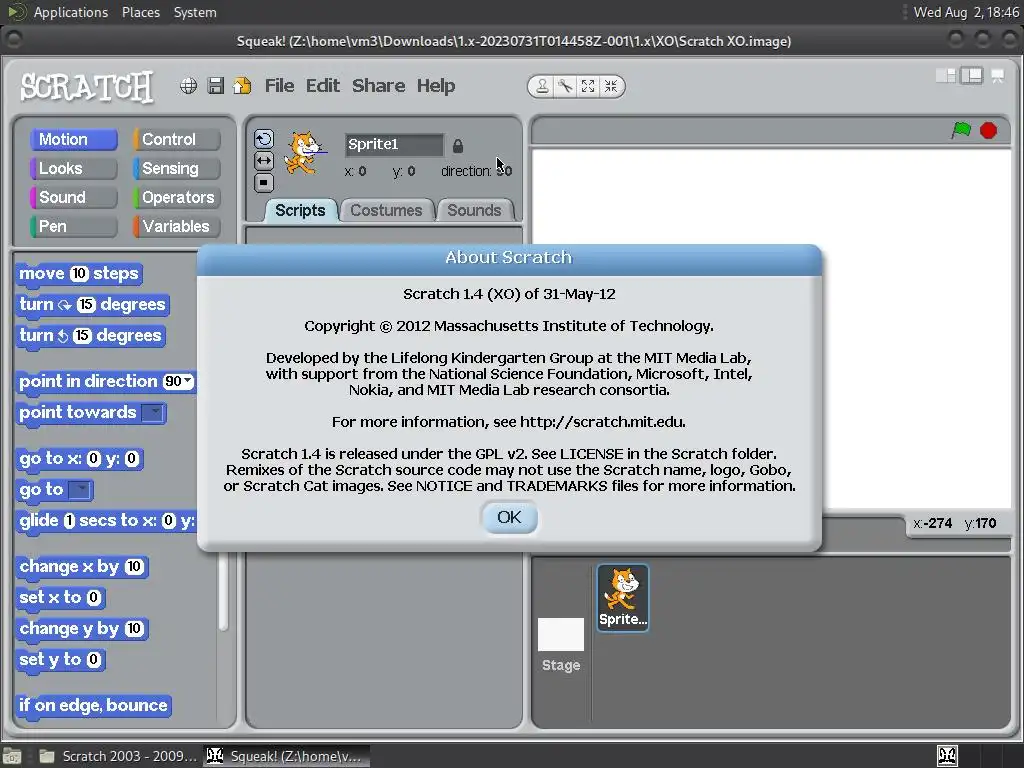Select the Sensing block category

pos(176,168)
